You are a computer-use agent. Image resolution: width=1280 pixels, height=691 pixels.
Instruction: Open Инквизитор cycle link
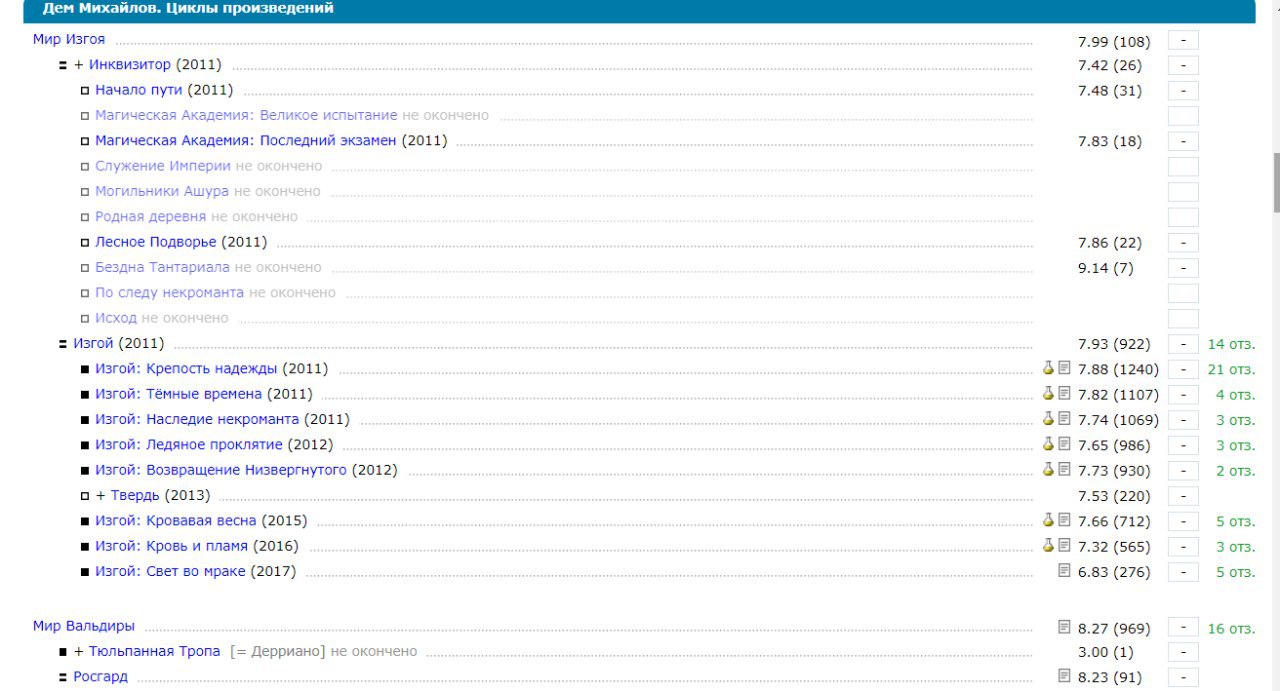[130, 65]
